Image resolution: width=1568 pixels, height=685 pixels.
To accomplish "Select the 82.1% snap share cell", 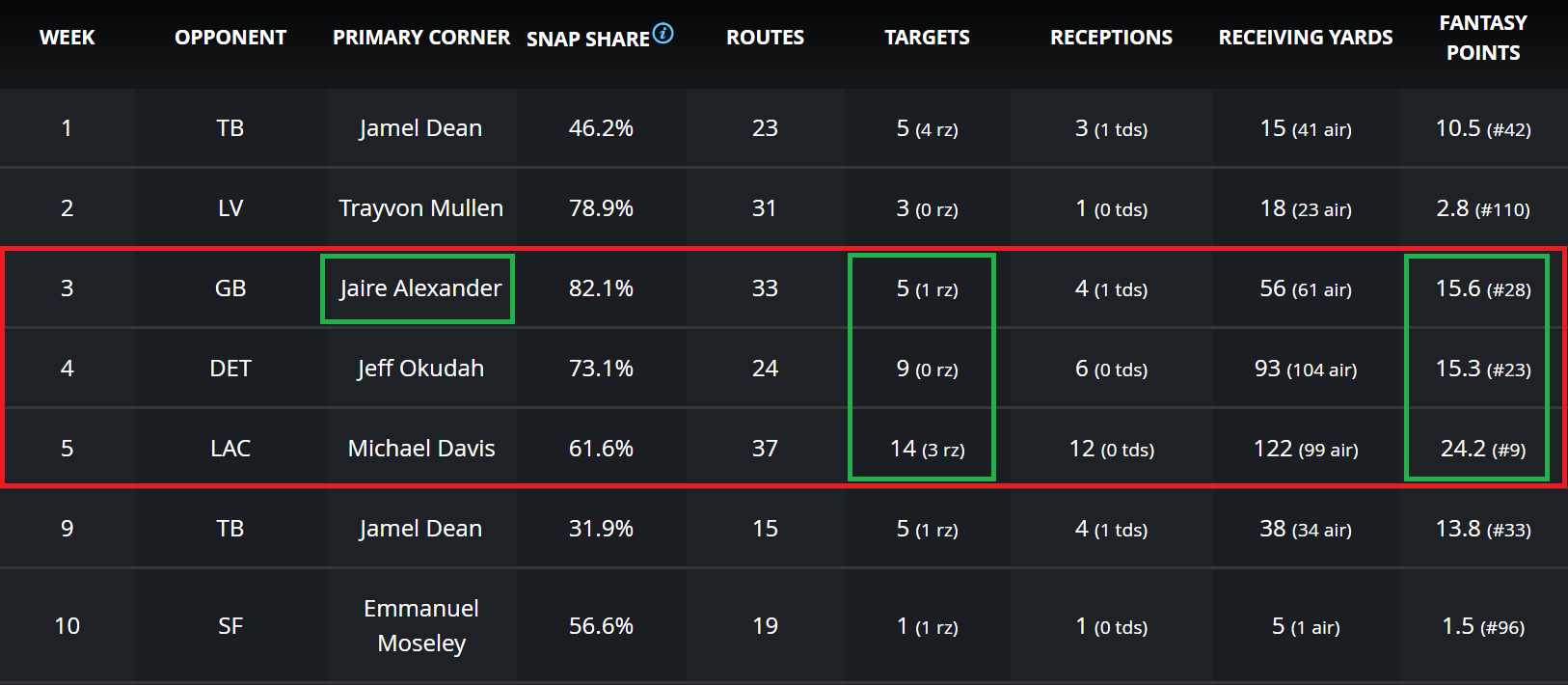I will [601, 288].
